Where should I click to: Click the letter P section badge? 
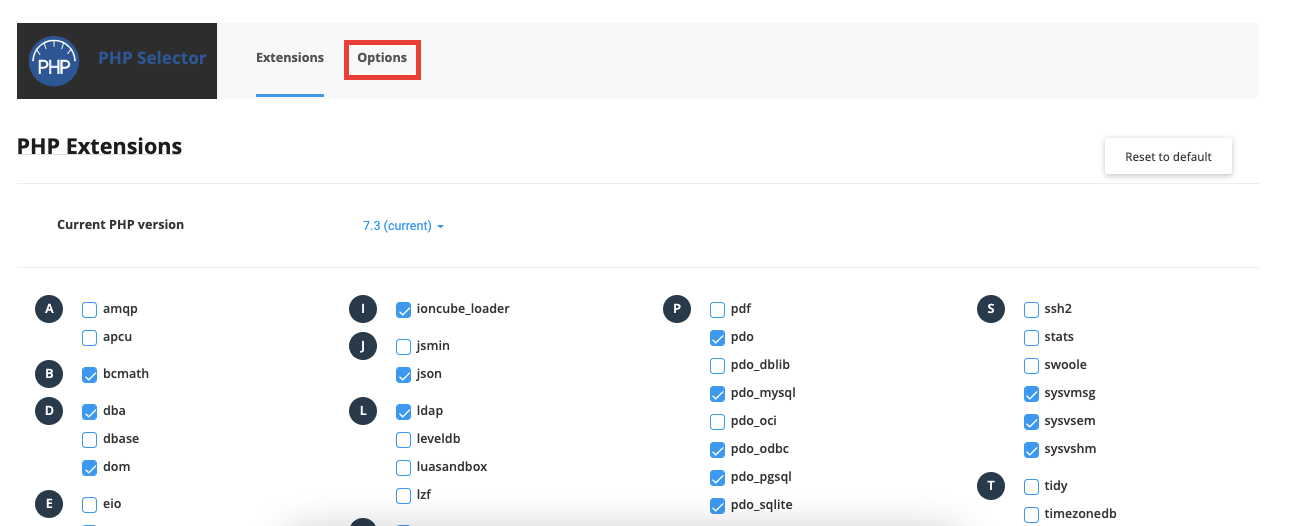(x=676, y=310)
